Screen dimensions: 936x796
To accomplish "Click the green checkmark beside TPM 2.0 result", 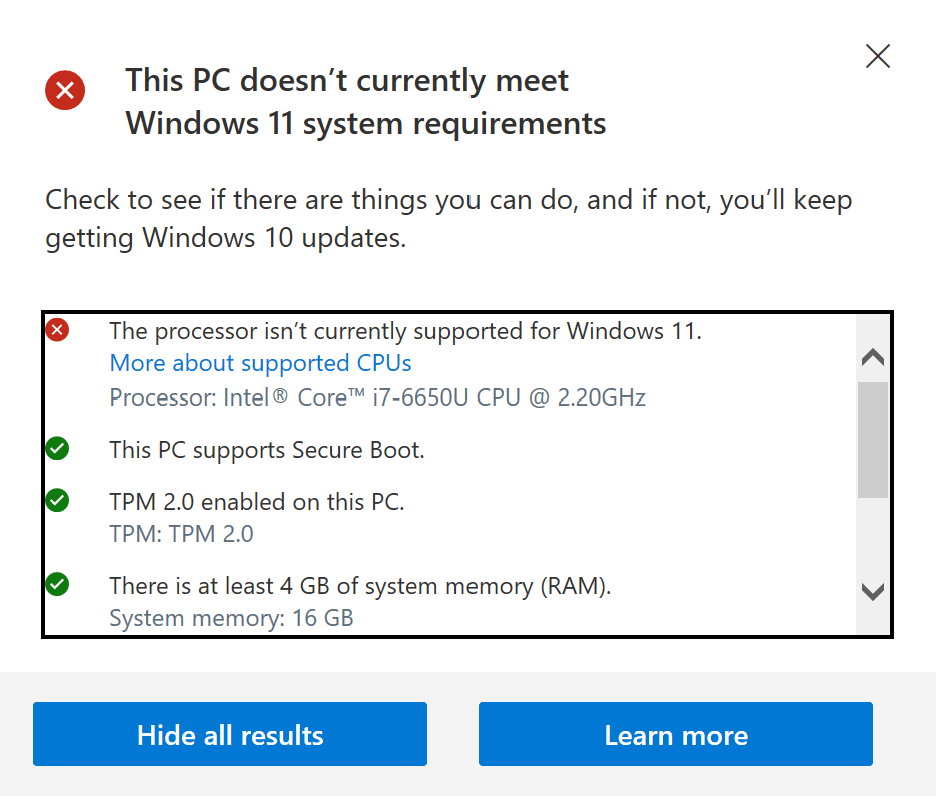I will point(57,501).
